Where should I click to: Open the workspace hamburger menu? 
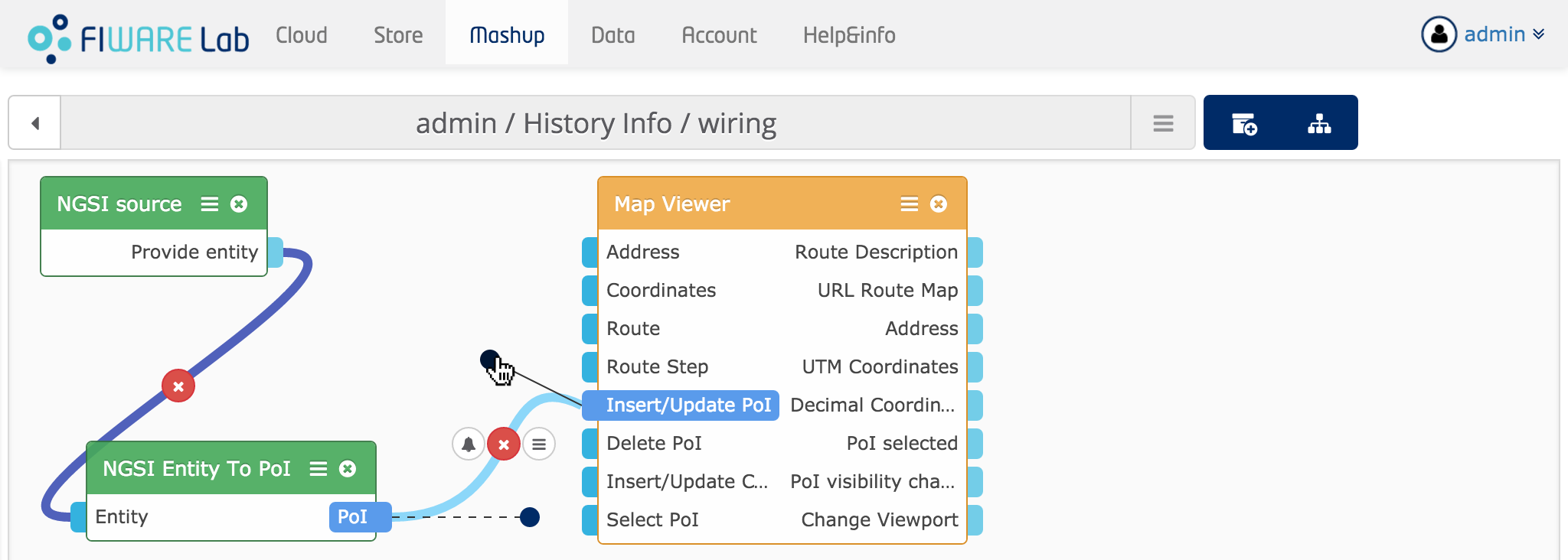coord(1163,122)
